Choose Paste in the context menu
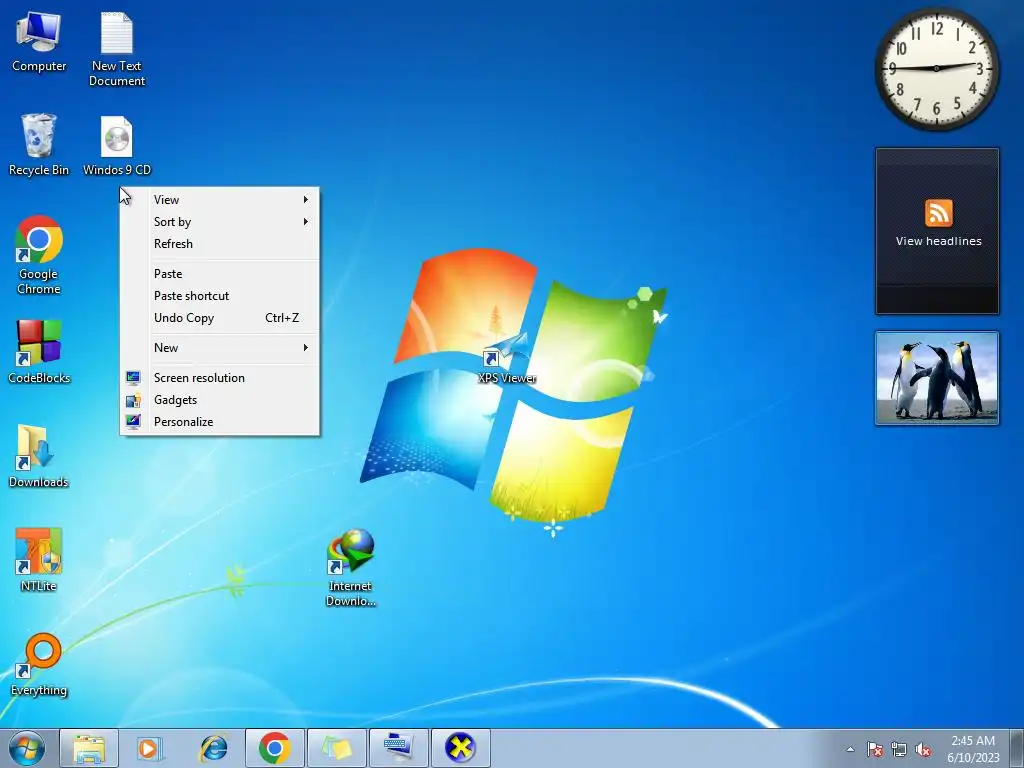 220,274
